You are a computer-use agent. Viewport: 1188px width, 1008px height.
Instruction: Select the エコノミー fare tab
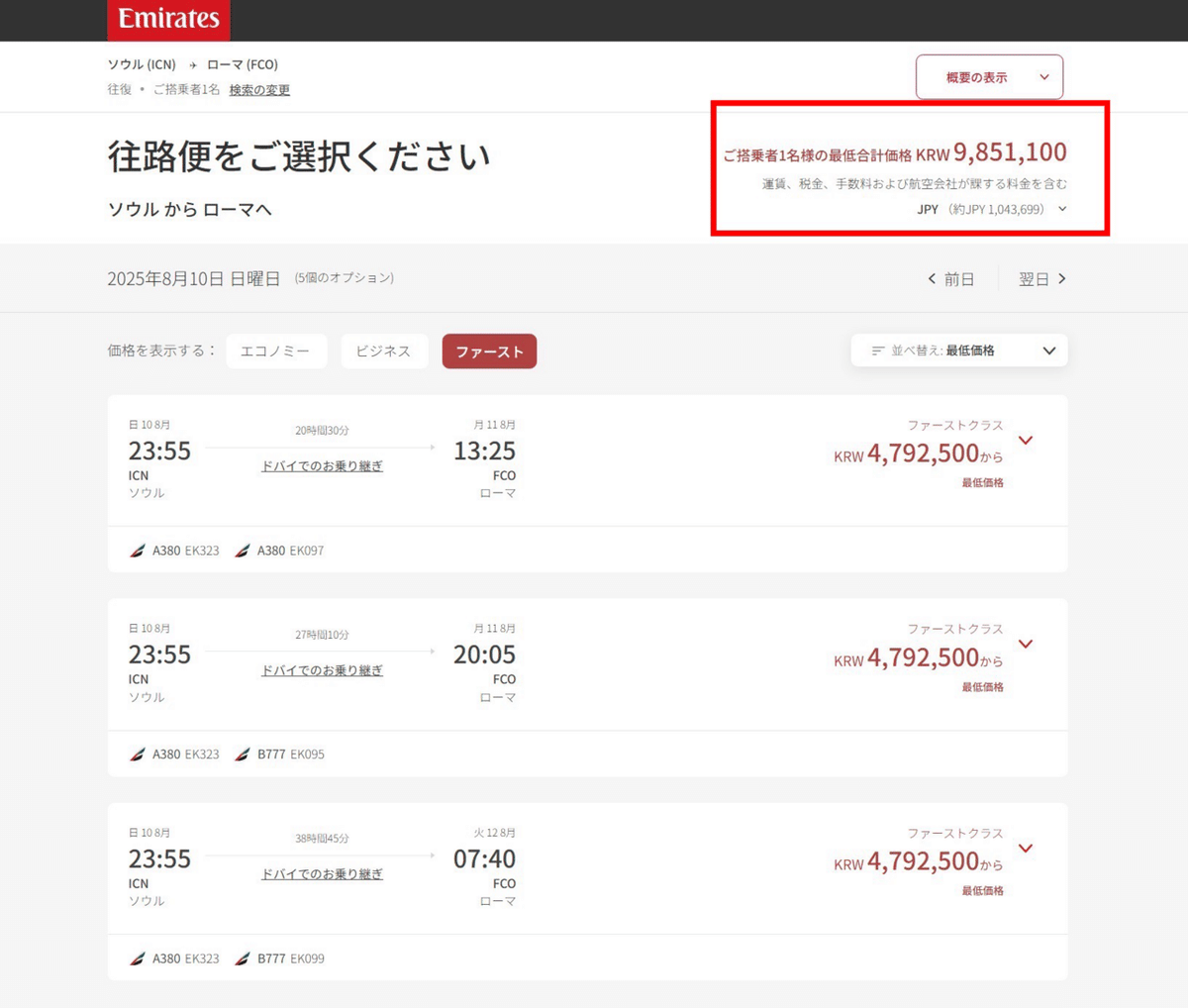click(276, 352)
